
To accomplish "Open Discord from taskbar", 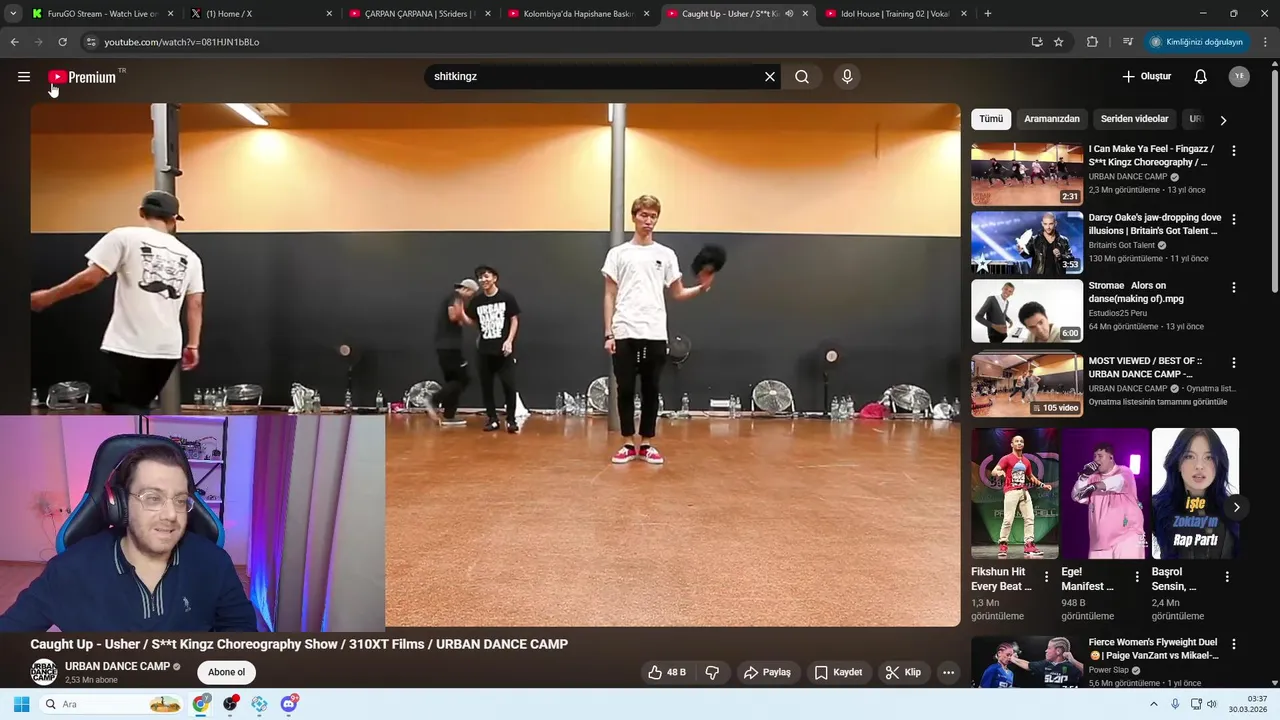I will pyautogui.click(x=289, y=704).
